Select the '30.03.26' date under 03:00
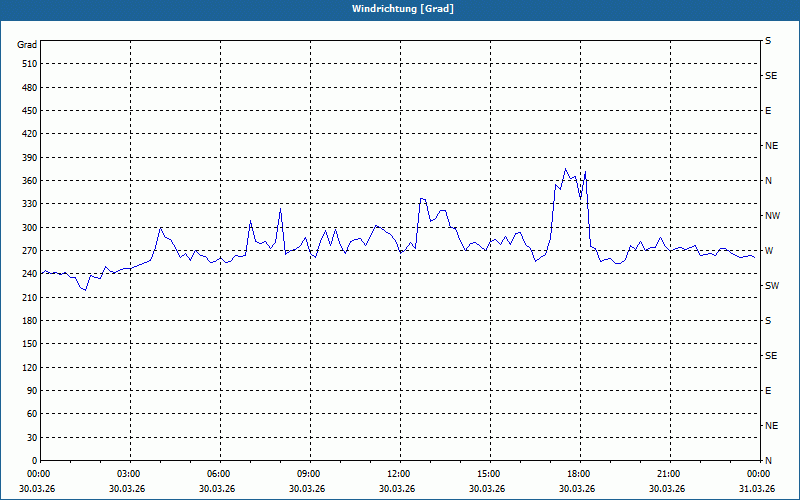This screenshot has height=500, width=800. click(x=127, y=488)
